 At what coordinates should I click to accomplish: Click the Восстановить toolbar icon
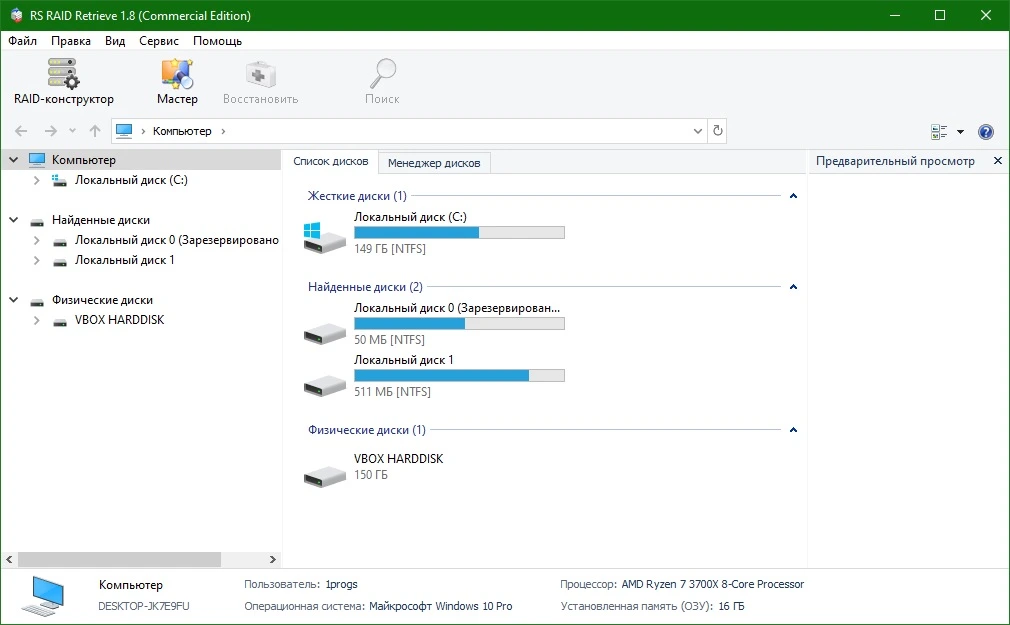[260, 75]
